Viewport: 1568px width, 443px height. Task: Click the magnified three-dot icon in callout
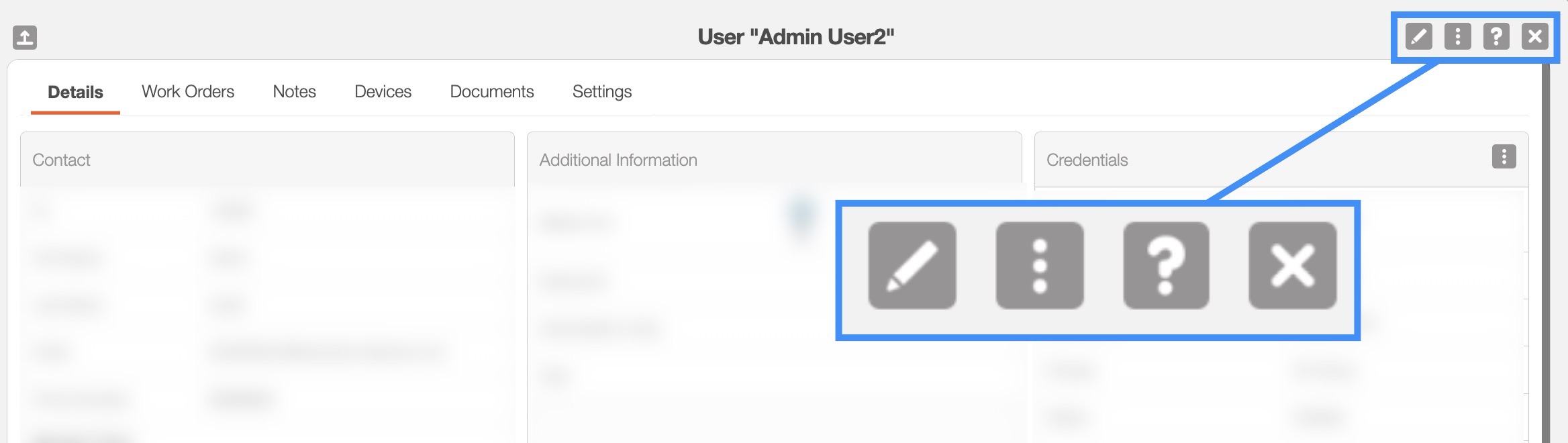point(1040,266)
